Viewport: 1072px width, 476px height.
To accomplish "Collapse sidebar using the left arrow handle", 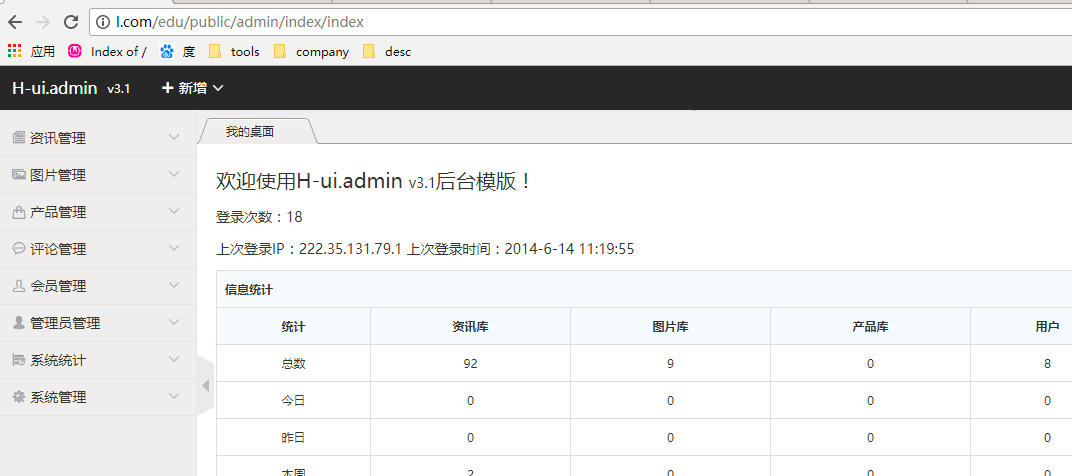I will (x=206, y=385).
